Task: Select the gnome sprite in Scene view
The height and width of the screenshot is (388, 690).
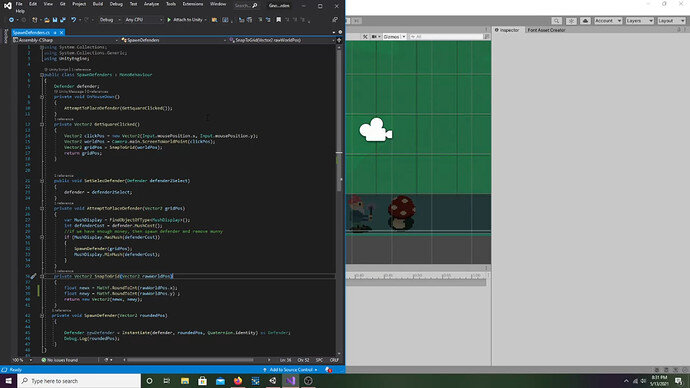Action: pos(361,214)
